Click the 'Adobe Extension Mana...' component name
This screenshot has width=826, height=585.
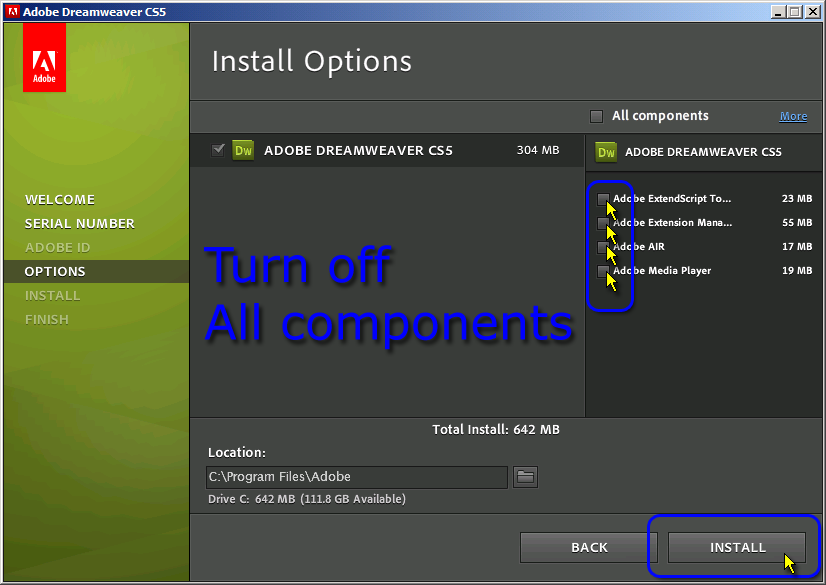coord(672,223)
